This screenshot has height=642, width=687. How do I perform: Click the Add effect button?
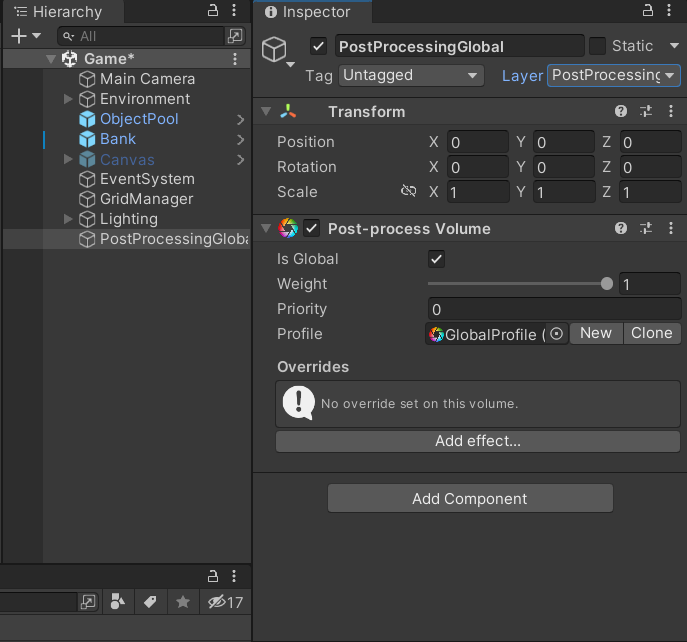(x=478, y=441)
